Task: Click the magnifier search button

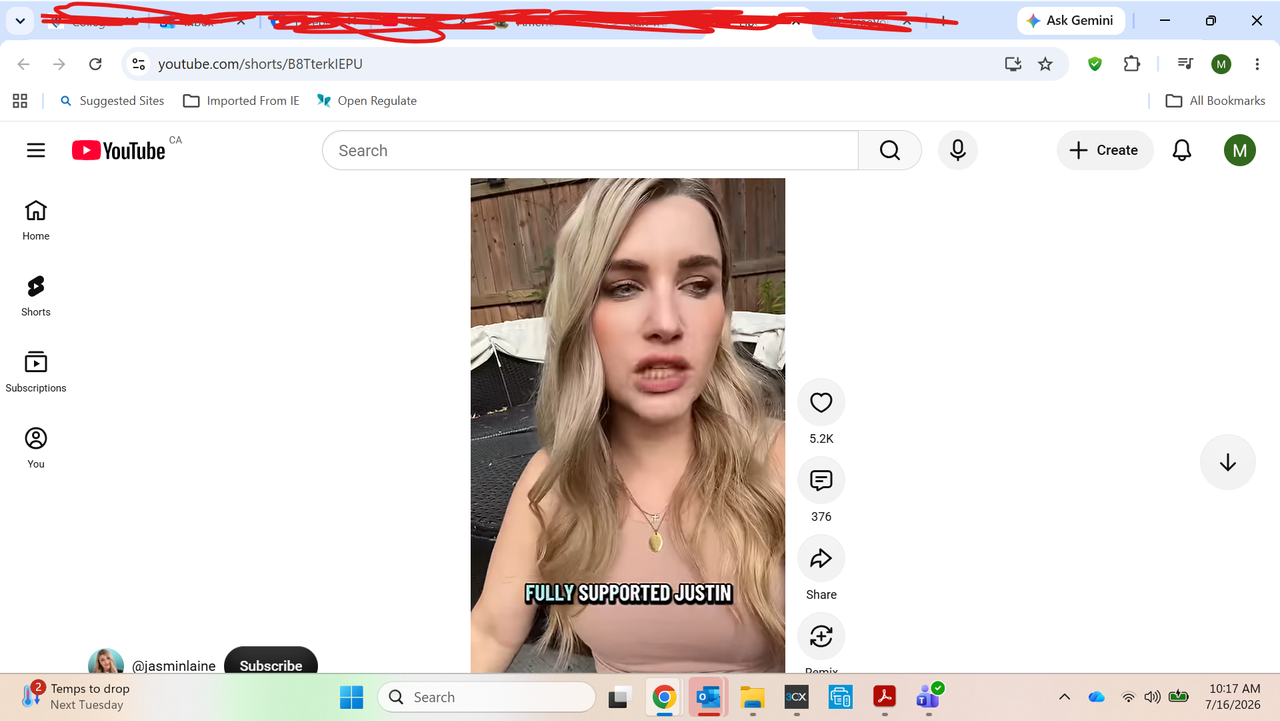Action: pos(890,150)
